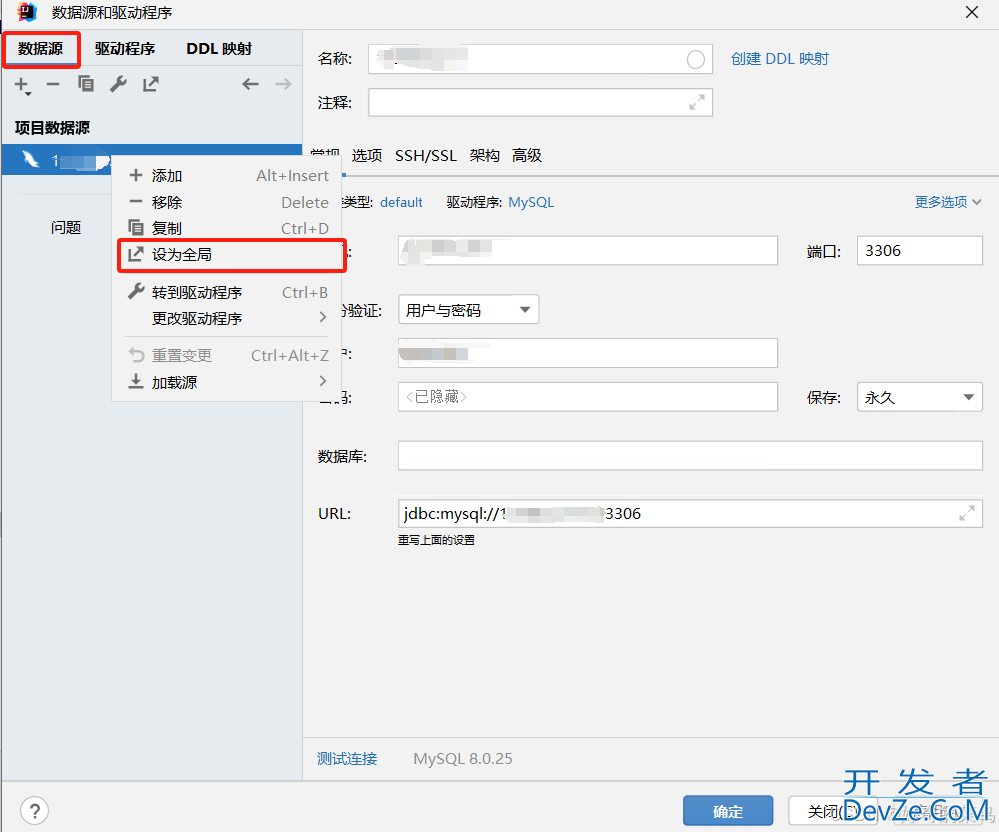Click the back arrow in toolbar
This screenshot has height=832, width=999.
coord(250,85)
